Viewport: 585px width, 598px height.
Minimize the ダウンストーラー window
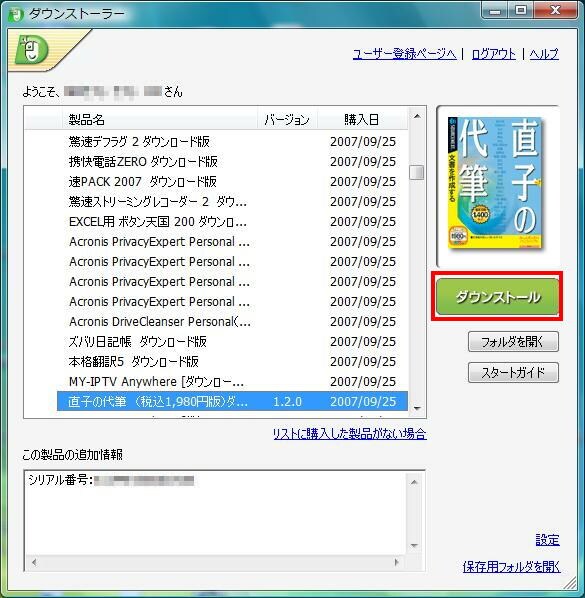(x=495, y=11)
